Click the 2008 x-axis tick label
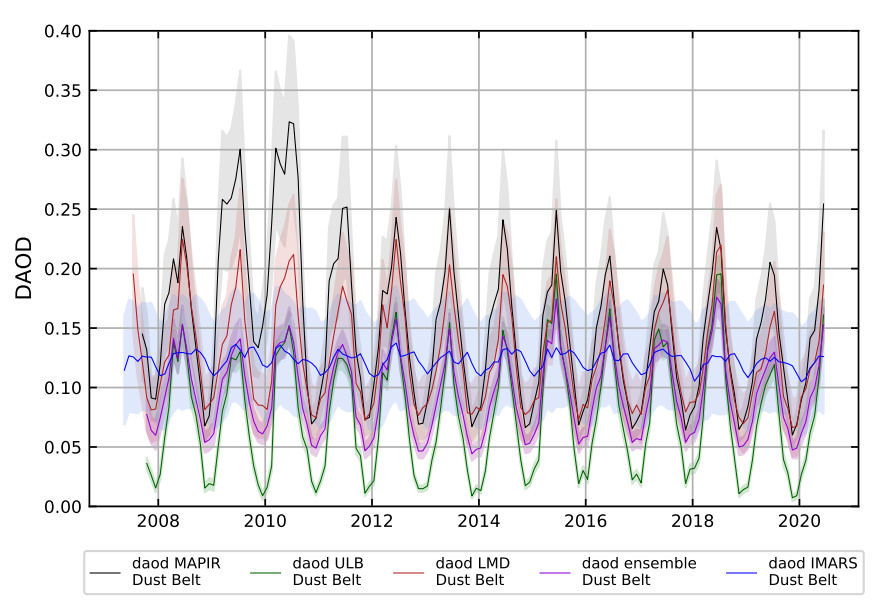The height and width of the screenshot is (608, 892). pos(158,522)
